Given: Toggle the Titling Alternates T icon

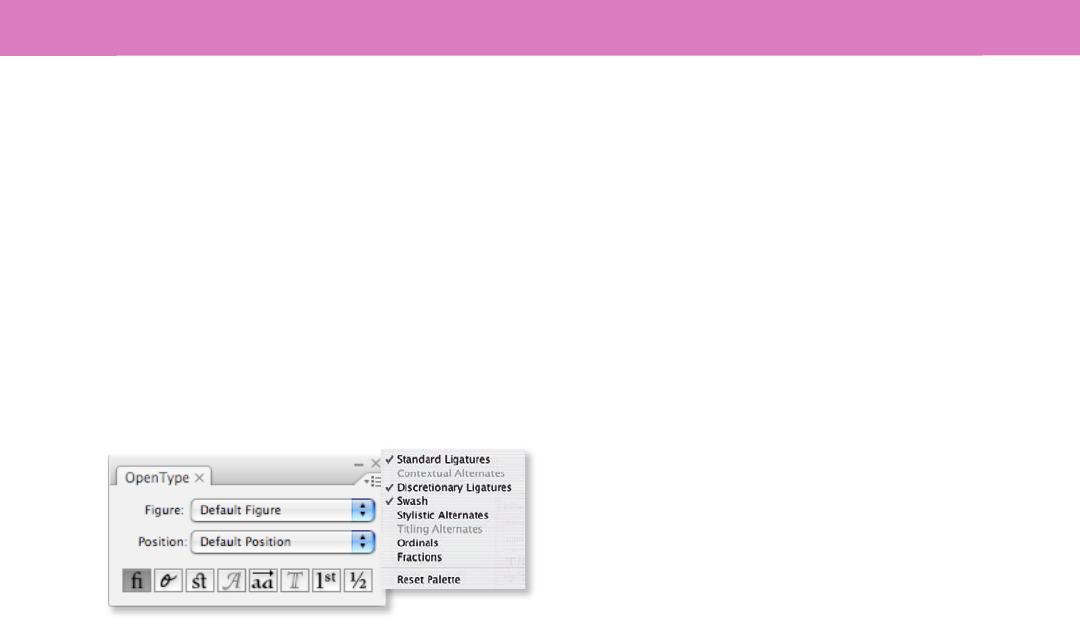Looking at the screenshot, I should pyautogui.click(x=295, y=581).
